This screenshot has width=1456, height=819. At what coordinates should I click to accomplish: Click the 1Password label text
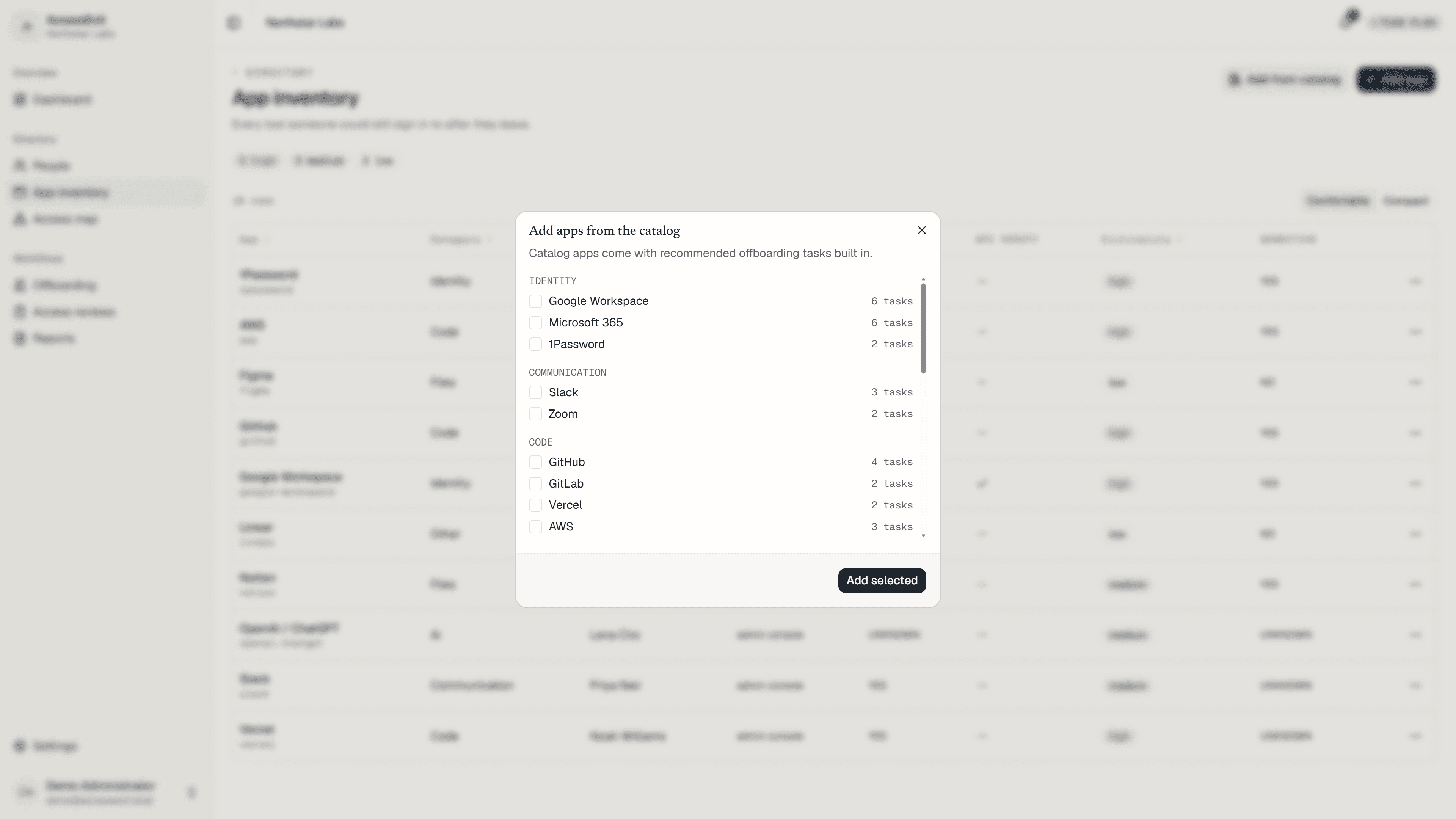tap(576, 344)
